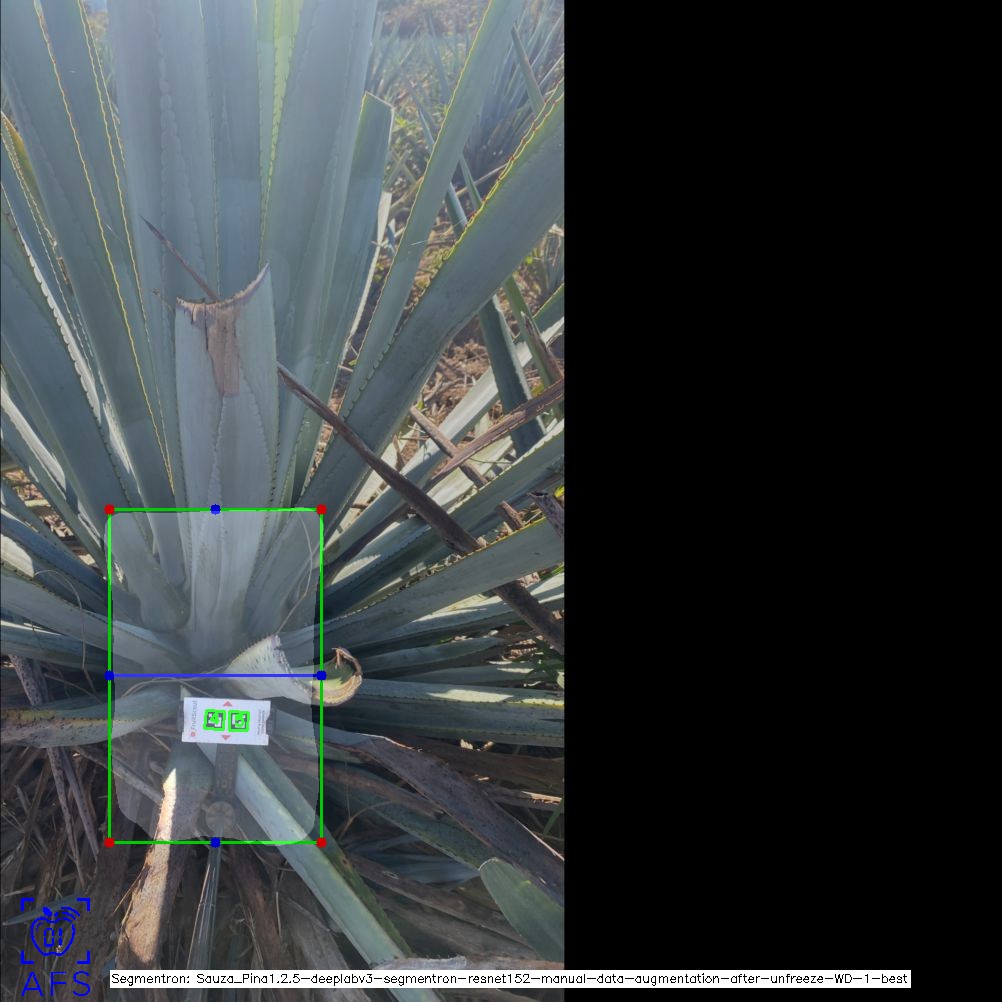
Task: Click the blue midpoint handle on the box's top edge
Action: [x=215, y=509]
